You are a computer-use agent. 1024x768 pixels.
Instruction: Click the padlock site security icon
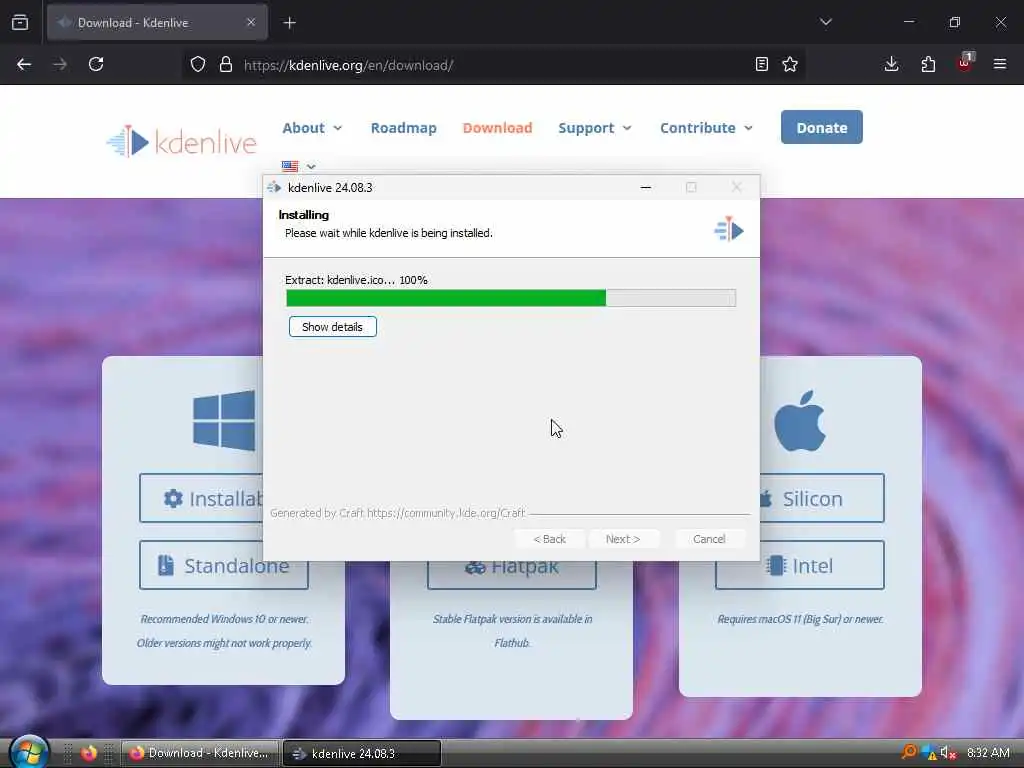[x=226, y=64]
